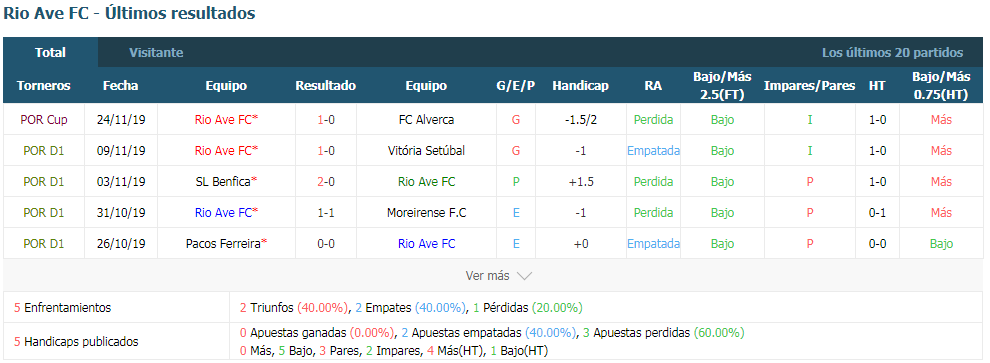Screen dimensions: 990x363
Task: Click the Handicap column header
Action: pyautogui.click(x=580, y=86)
